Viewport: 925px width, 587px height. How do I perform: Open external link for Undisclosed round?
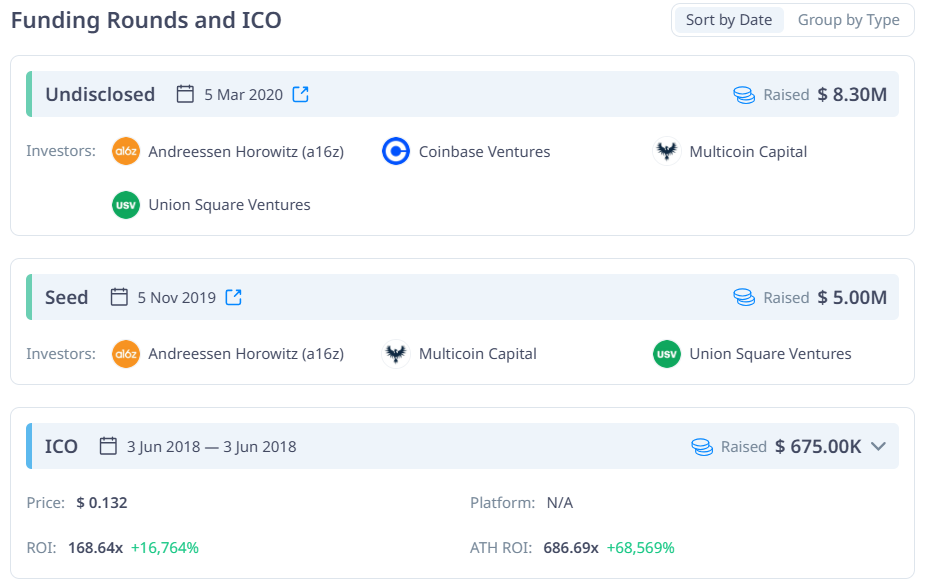301,94
